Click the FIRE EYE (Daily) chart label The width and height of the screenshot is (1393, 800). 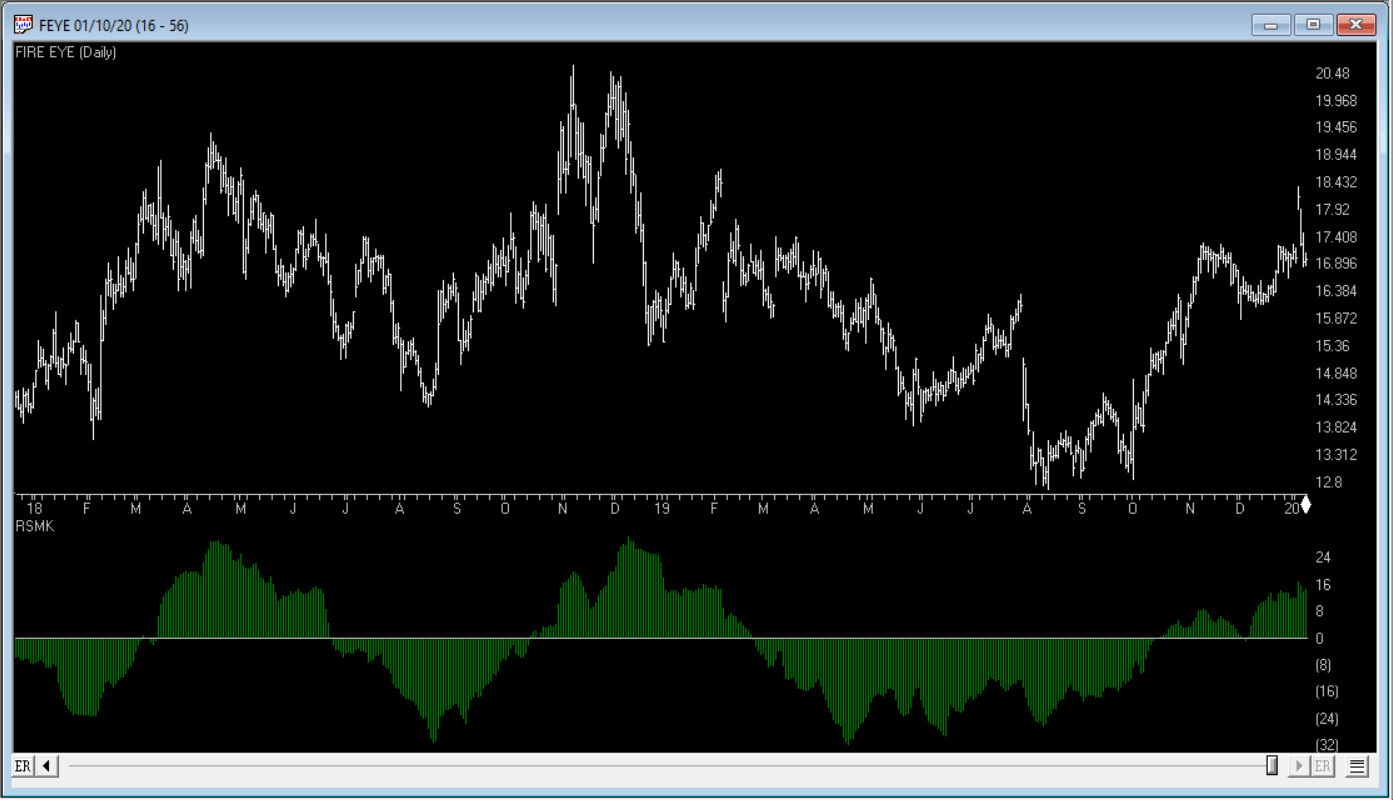point(66,52)
